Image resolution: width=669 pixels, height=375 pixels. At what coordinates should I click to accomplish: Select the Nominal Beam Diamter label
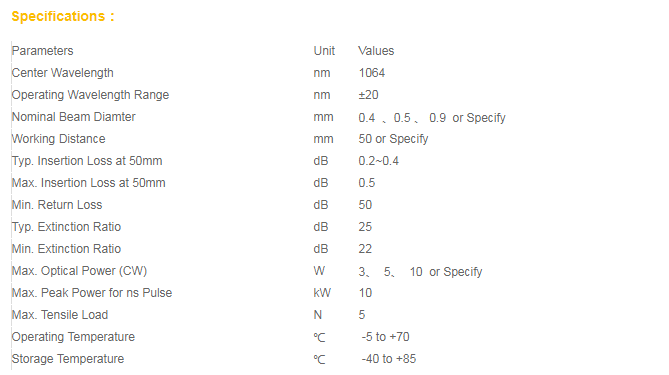(x=73, y=117)
